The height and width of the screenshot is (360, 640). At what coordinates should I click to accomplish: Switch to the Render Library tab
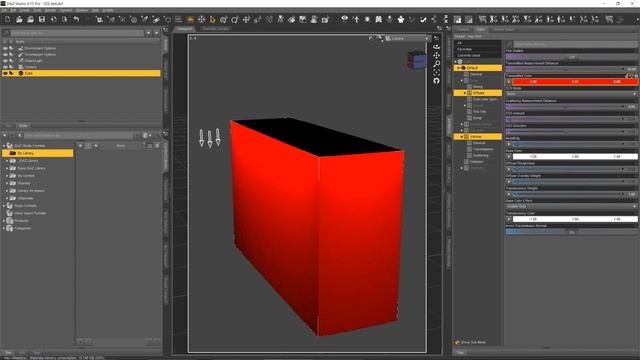tap(216, 29)
